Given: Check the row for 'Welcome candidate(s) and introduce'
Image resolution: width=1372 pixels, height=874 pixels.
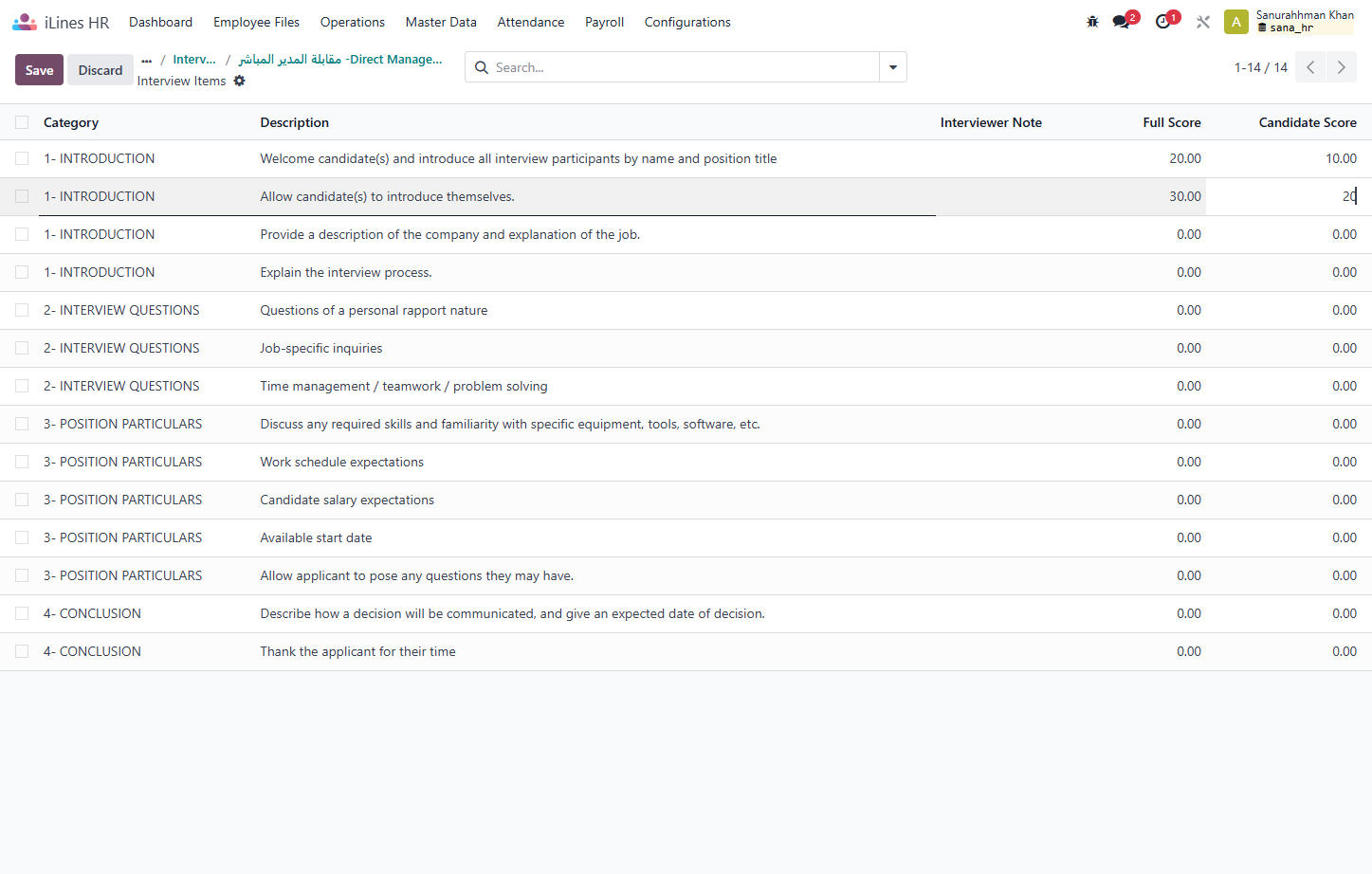Looking at the screenshot, I should tap(22, 158).
